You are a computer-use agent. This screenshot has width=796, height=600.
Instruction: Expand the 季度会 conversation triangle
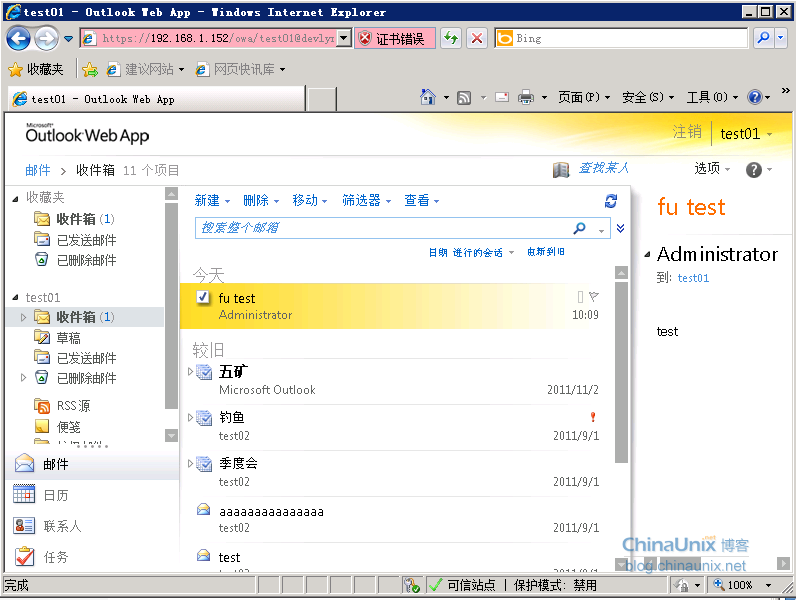tap(190, 463)
